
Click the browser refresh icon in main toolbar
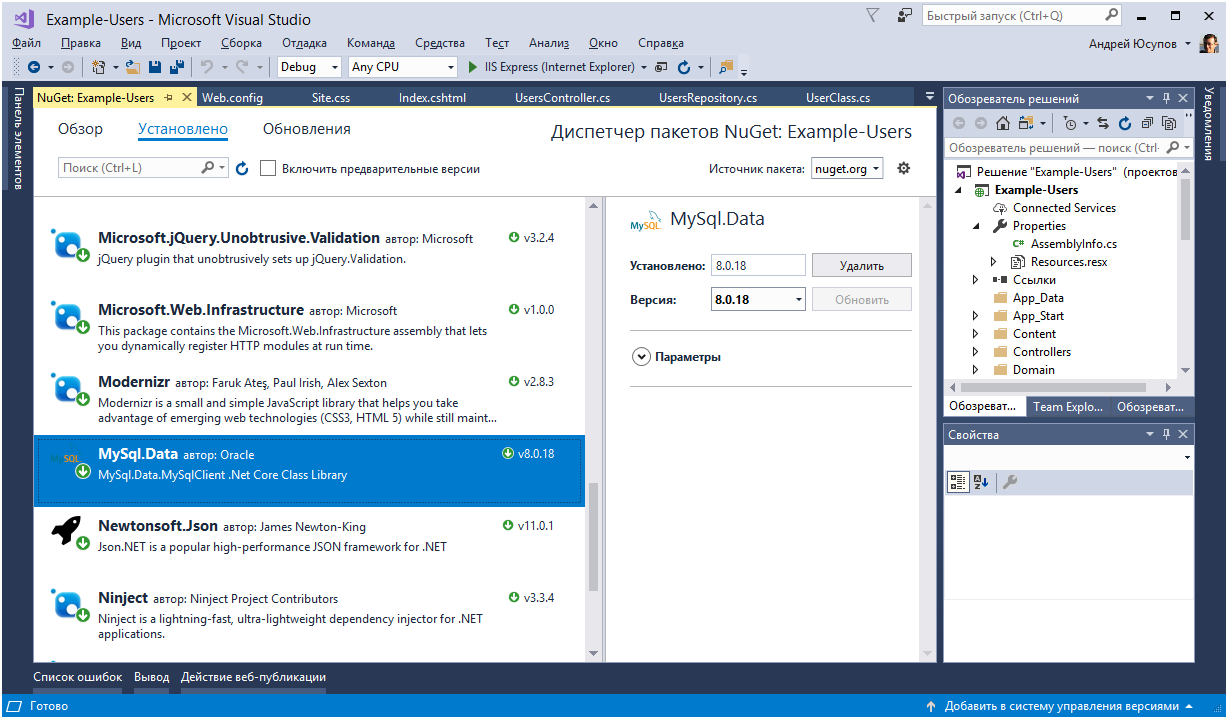click(x=684, y=67)
